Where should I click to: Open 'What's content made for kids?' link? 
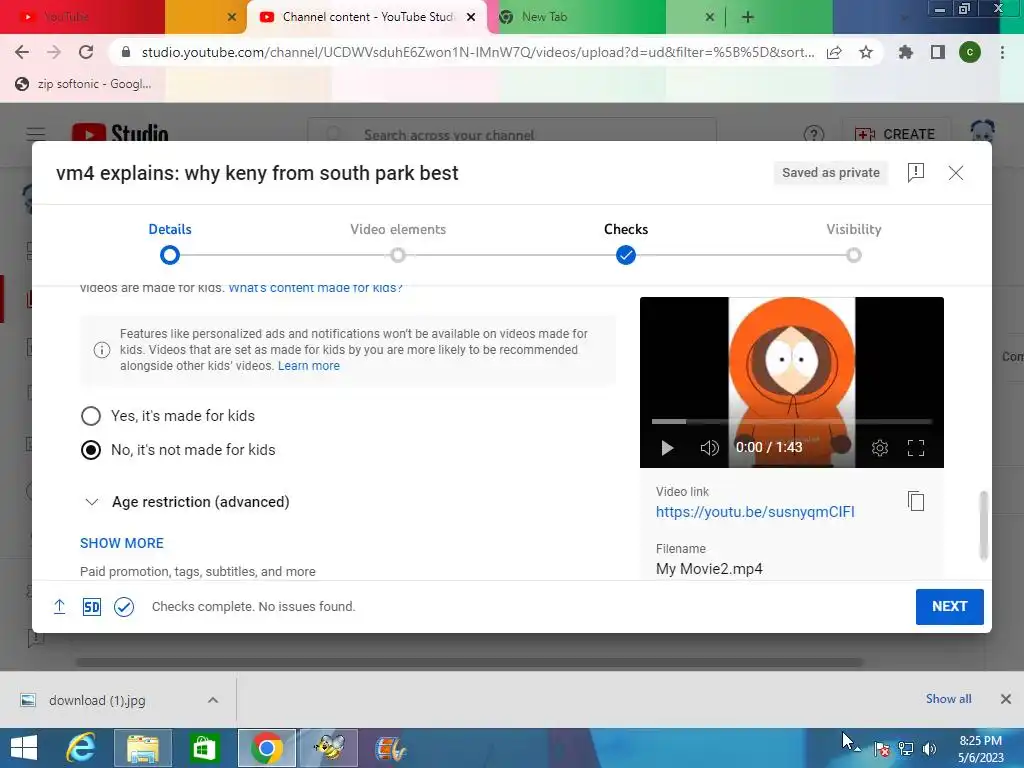coord(315,288)
